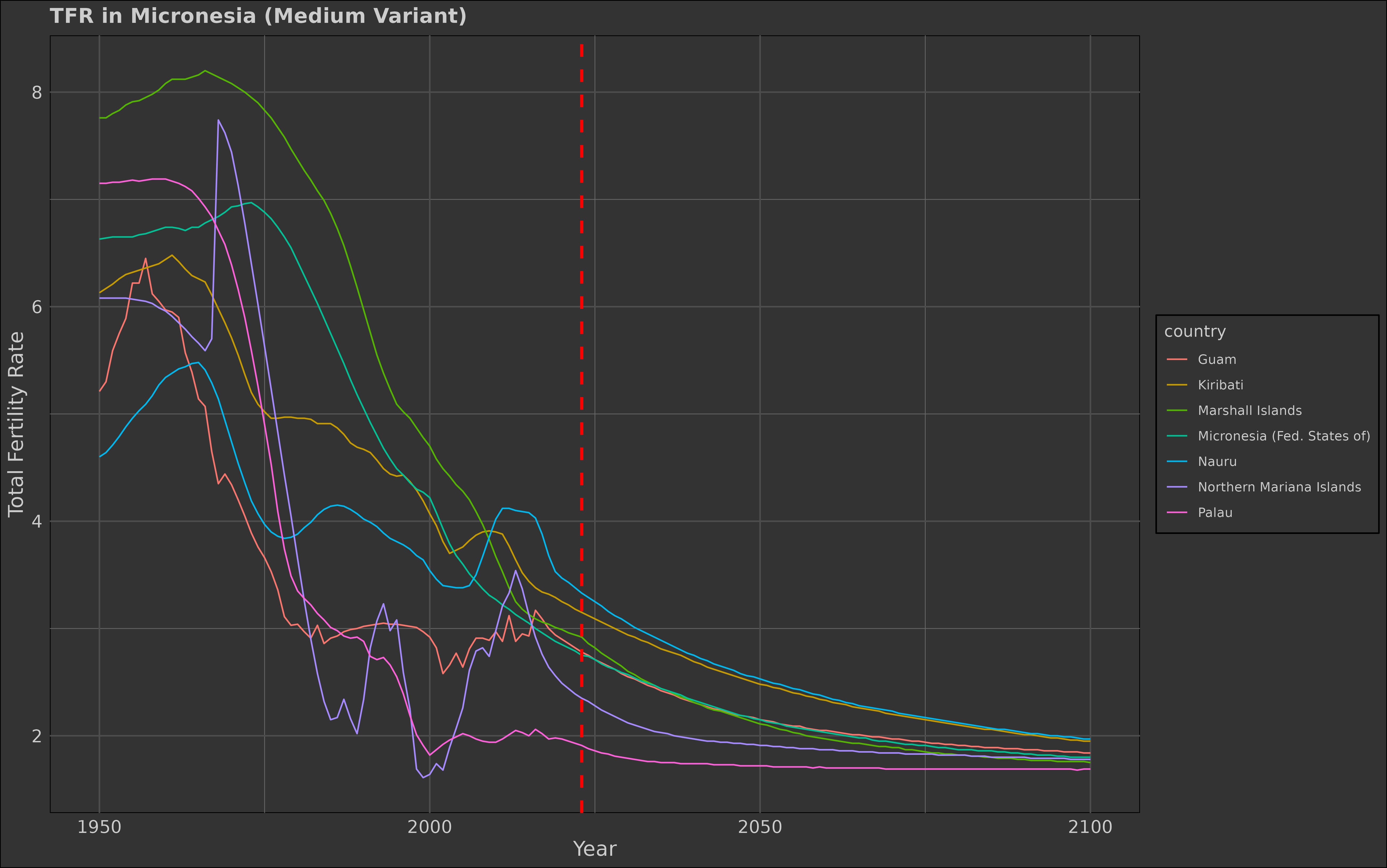Click the Guam red line swatch in legend
Image resolution: width=1387 pixels, height=868 pixels.
tap(1177, 360)
